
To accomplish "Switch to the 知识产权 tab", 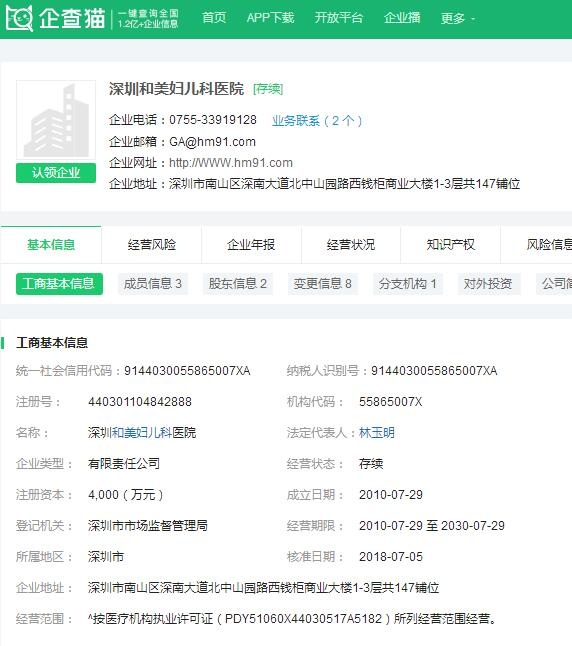I will point(450,245).
